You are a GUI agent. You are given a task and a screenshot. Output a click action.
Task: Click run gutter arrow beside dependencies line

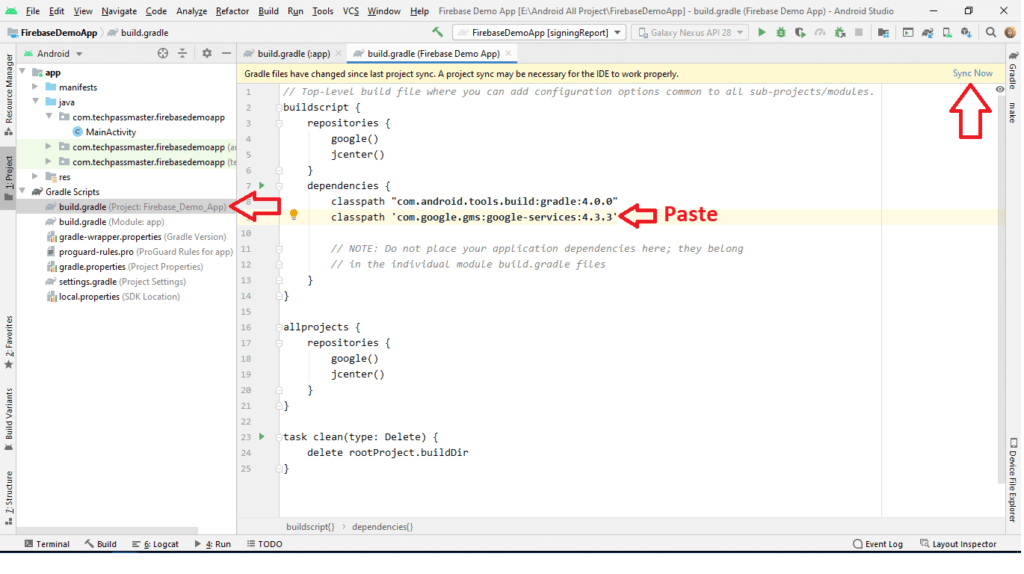pos(262,185)
